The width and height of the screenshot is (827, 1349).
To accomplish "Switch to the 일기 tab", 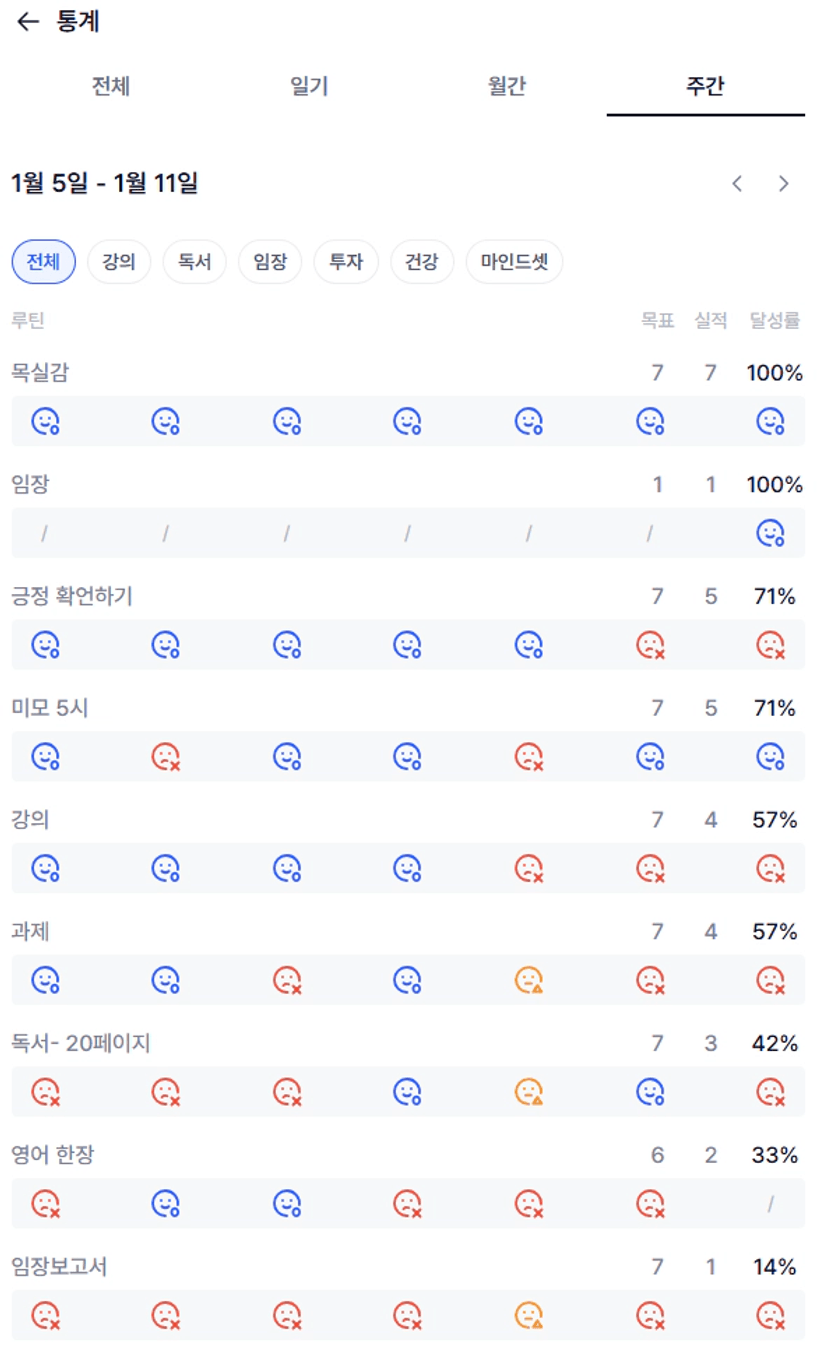I will click(309, 87).
